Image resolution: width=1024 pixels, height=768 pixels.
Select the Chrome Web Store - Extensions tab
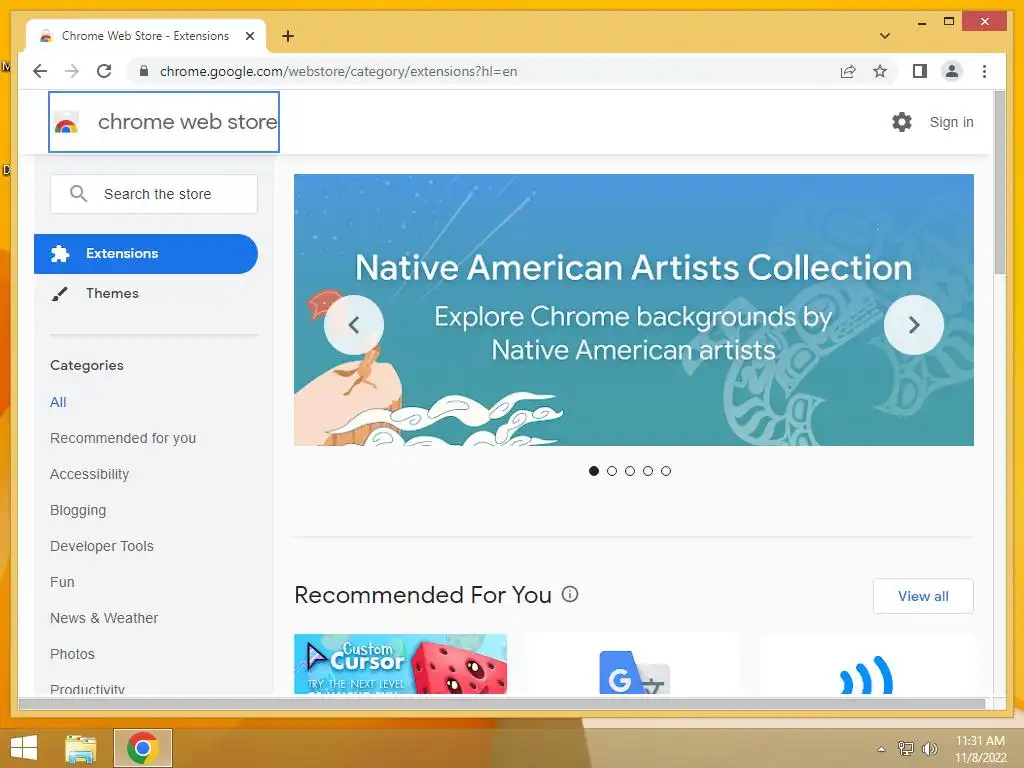(x=146, y=36)
